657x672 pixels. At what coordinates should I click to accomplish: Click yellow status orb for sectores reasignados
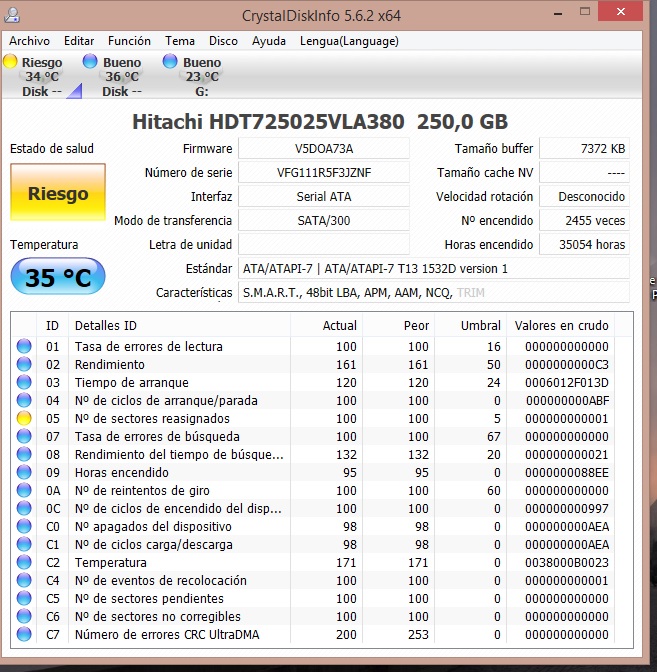point(24,419)
